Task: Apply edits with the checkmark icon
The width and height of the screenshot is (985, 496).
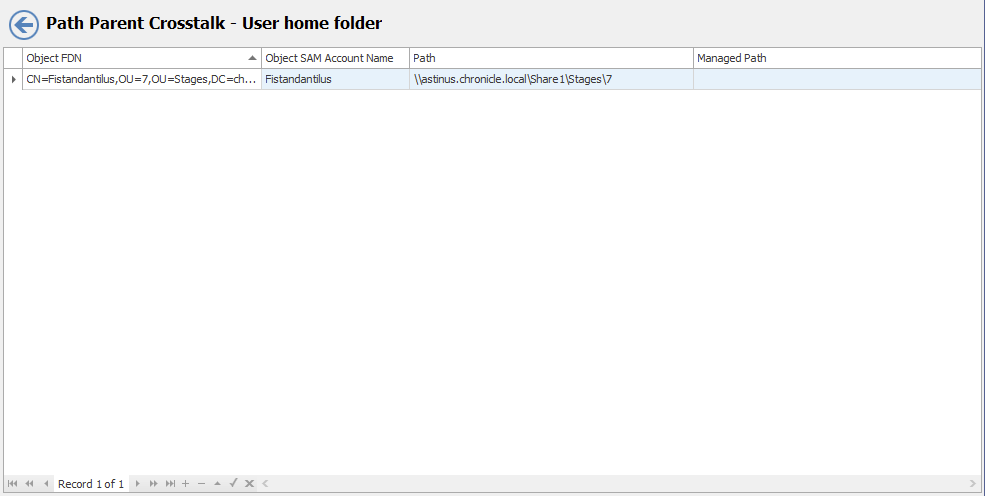Action: click(233, 483)
